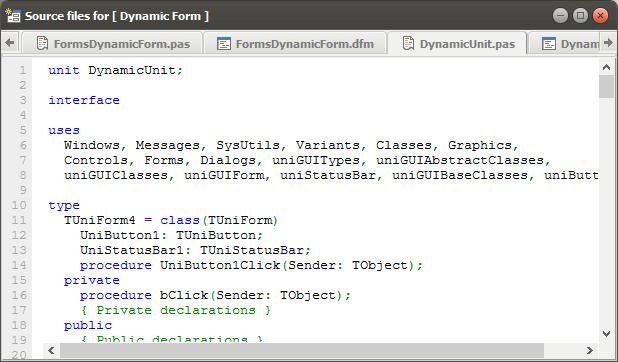
Task: Select the DynamicUnit.pas tab
Action: tap(458, 43)
